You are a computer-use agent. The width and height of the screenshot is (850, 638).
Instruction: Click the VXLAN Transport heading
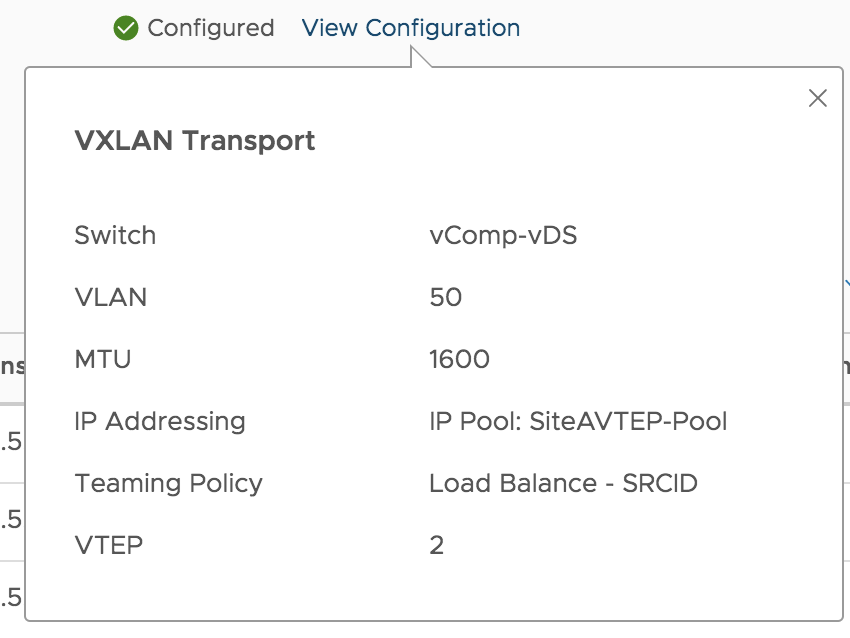point(195,141)
